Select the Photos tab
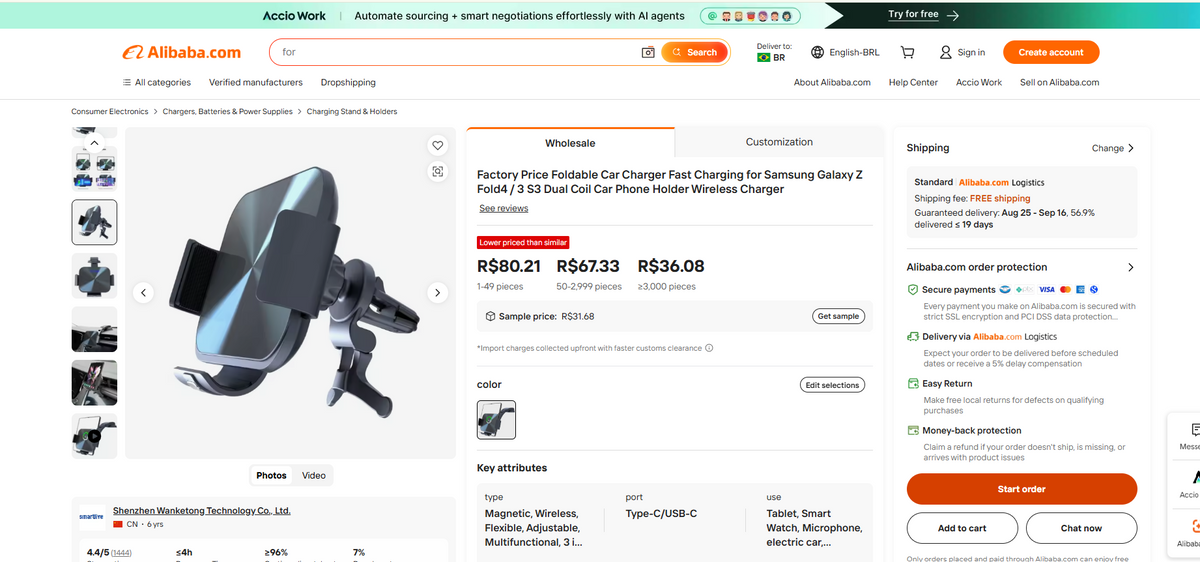 (x=271, y=475)
